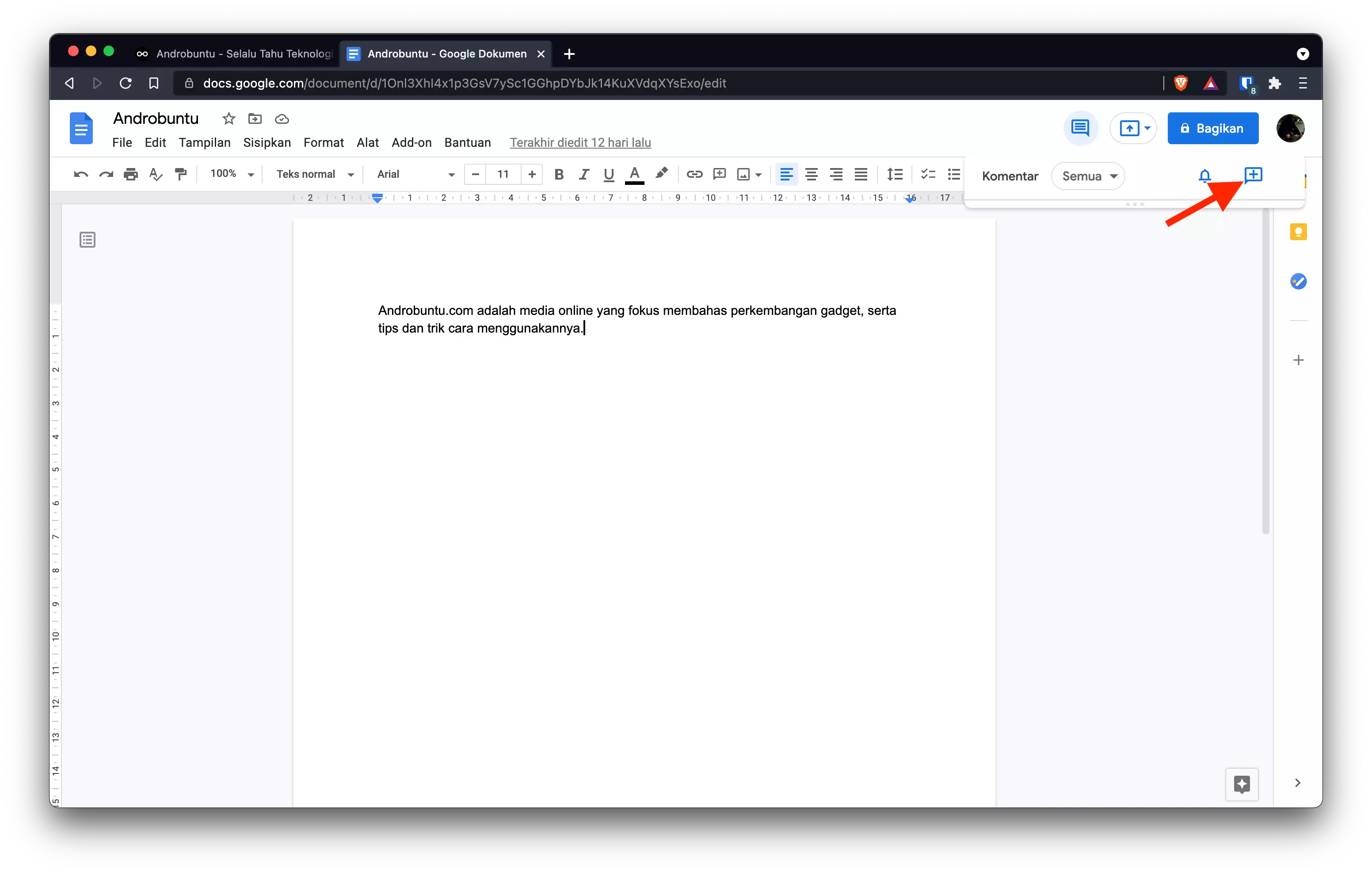Image resolution: width=1372 pixels, height=873 pixels.
Task: Open the Sisipkan menu
Action: 267,142
